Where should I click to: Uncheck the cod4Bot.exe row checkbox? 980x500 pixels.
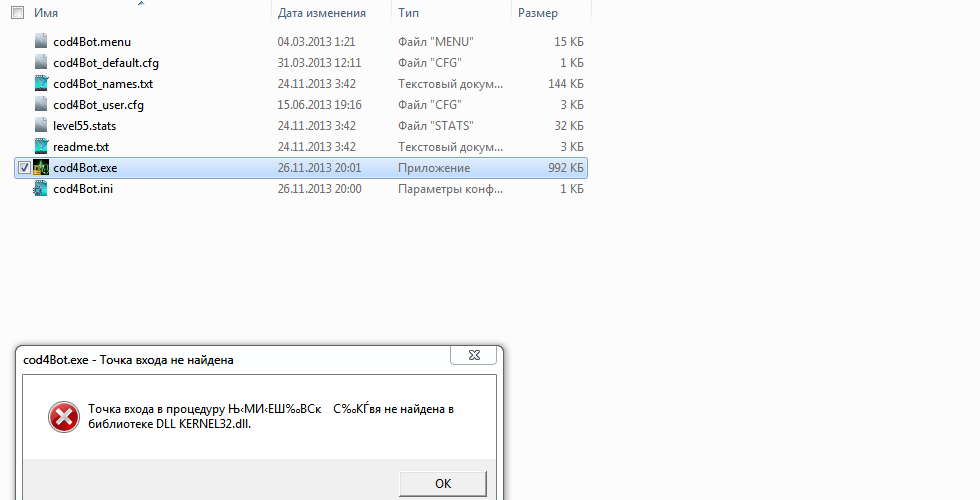pos(24,168)
